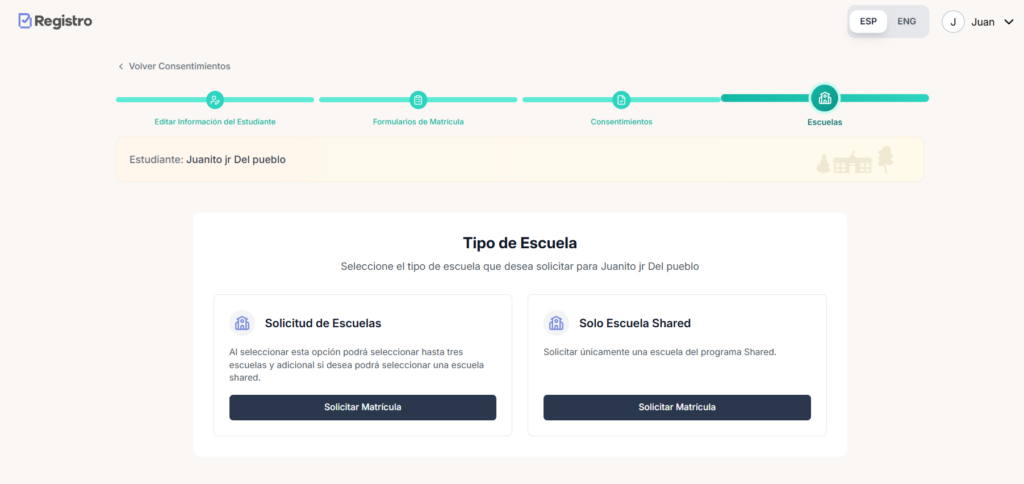
Task: Go to the Consentimientos step label
Action: click(621, 122)
